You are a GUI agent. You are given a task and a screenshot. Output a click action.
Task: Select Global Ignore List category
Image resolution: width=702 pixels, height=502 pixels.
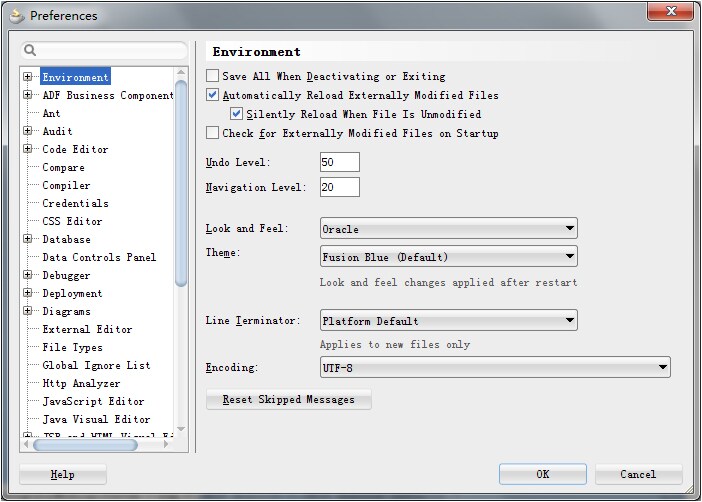(96, 366)
